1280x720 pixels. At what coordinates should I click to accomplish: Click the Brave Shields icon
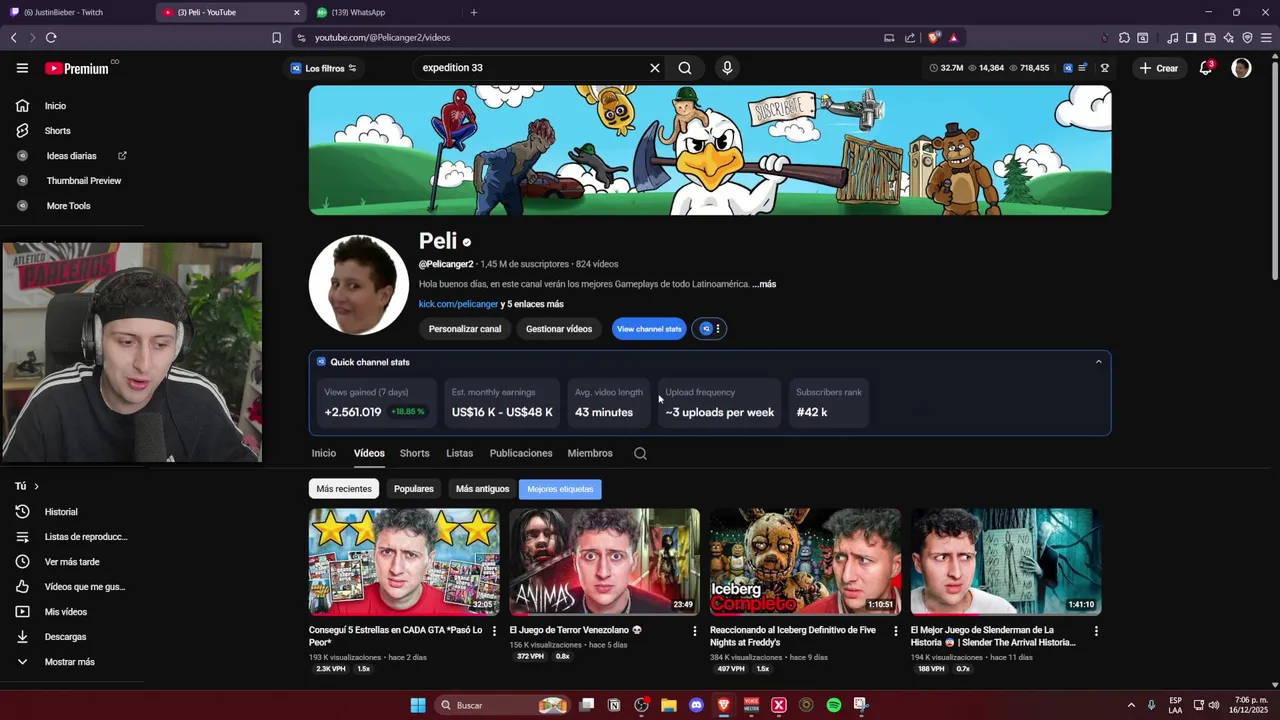tap(934, 37)
